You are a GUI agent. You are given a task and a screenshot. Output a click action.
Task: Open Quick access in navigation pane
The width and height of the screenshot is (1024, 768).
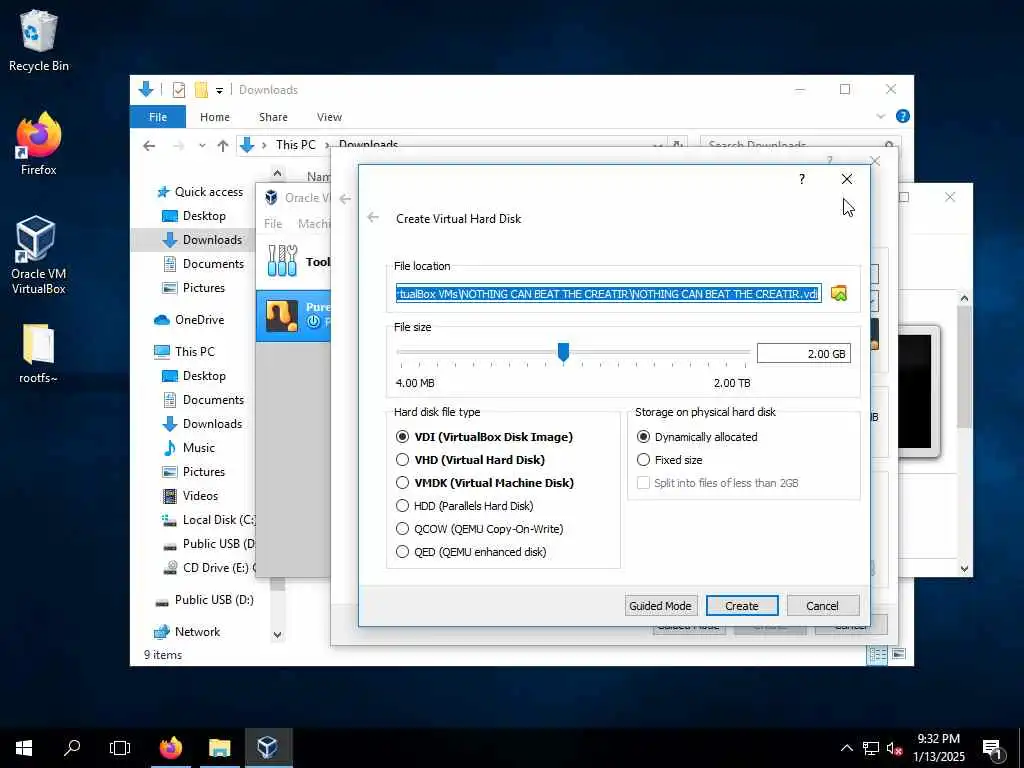200,192
